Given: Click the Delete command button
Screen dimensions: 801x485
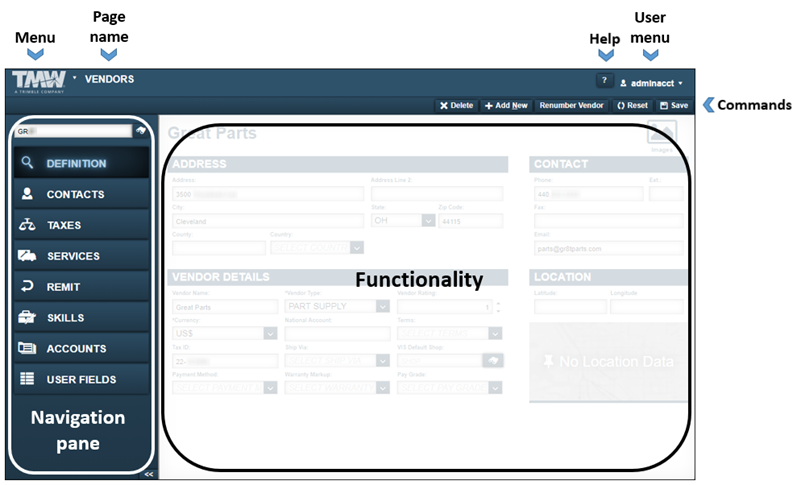Looking at the screenshot, I should [457, 105].
